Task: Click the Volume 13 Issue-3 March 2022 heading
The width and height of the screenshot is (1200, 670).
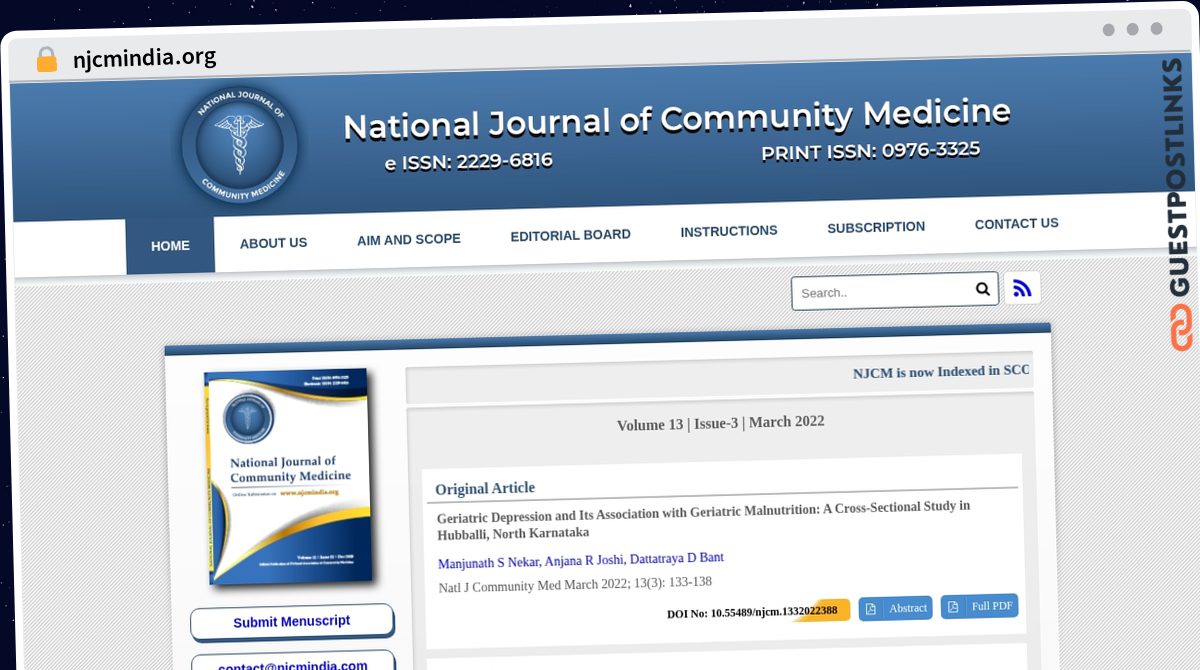Action: (x=721, y=423)
